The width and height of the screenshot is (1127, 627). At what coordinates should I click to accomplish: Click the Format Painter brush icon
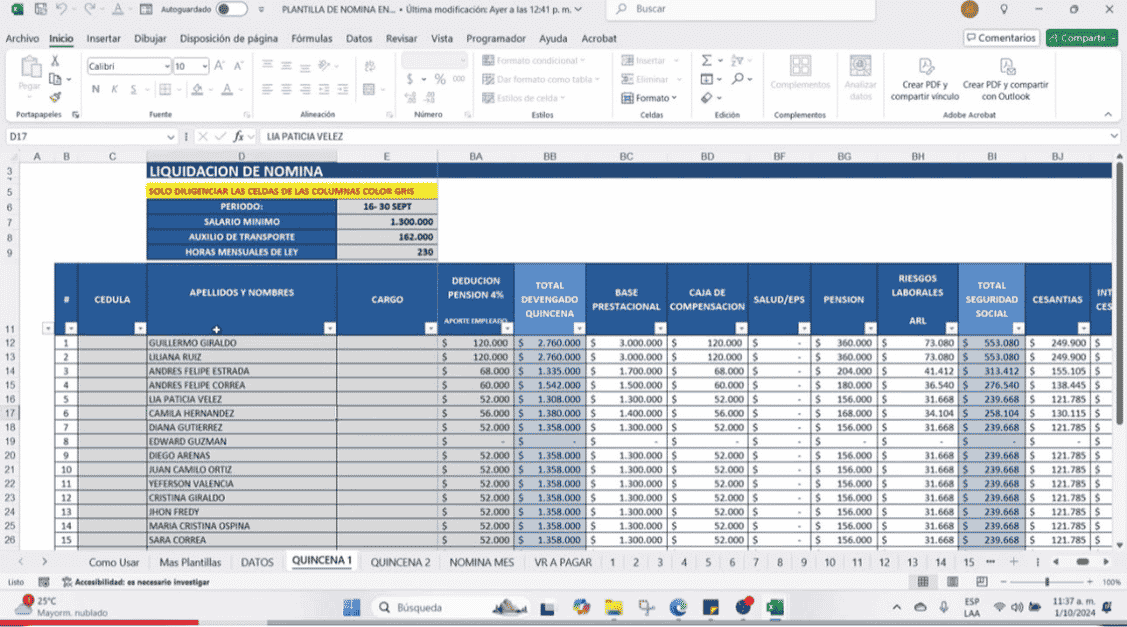(x=55, y=96)
